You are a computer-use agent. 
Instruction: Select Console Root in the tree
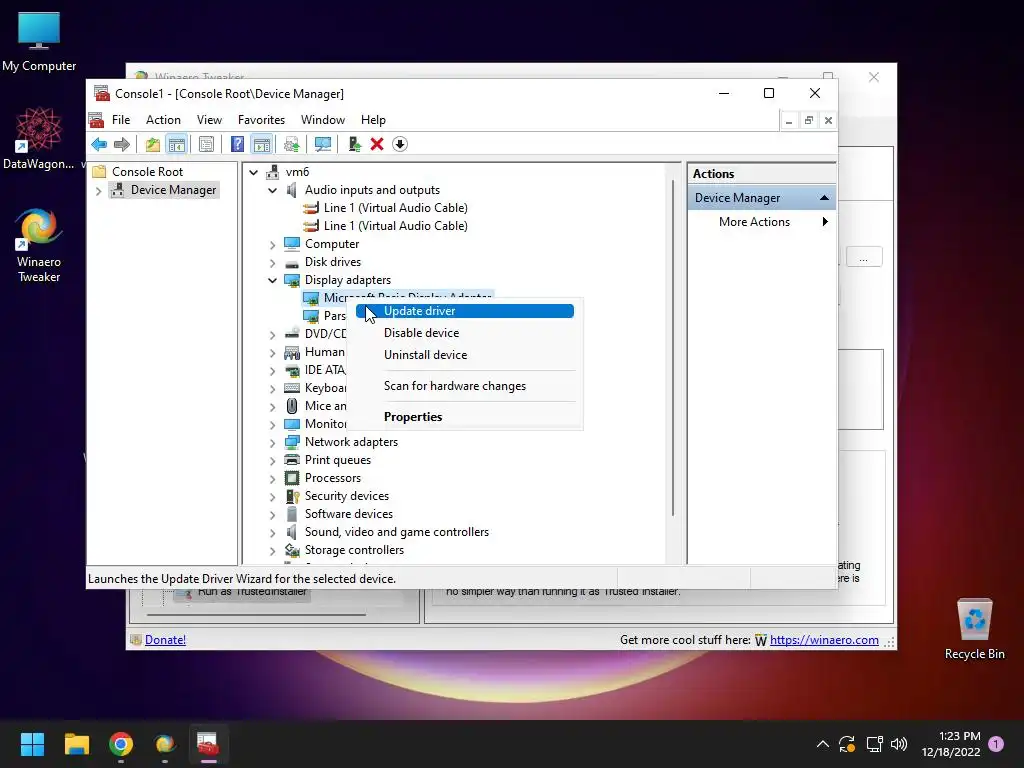147,172
